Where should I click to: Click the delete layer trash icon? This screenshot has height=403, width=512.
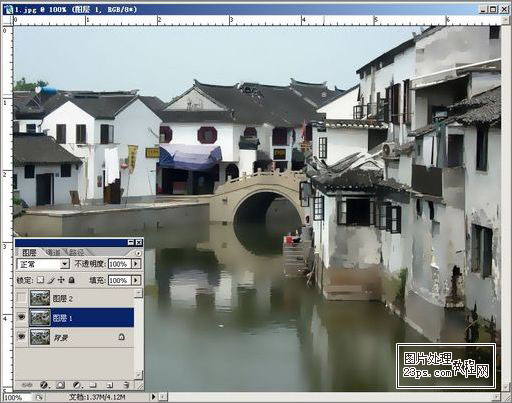(x=126, y=385)
